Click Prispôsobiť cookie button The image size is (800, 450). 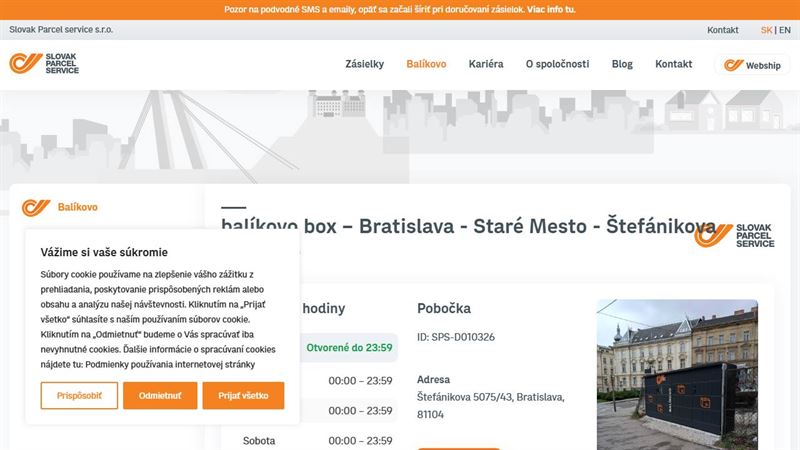(x=79, y=395)
